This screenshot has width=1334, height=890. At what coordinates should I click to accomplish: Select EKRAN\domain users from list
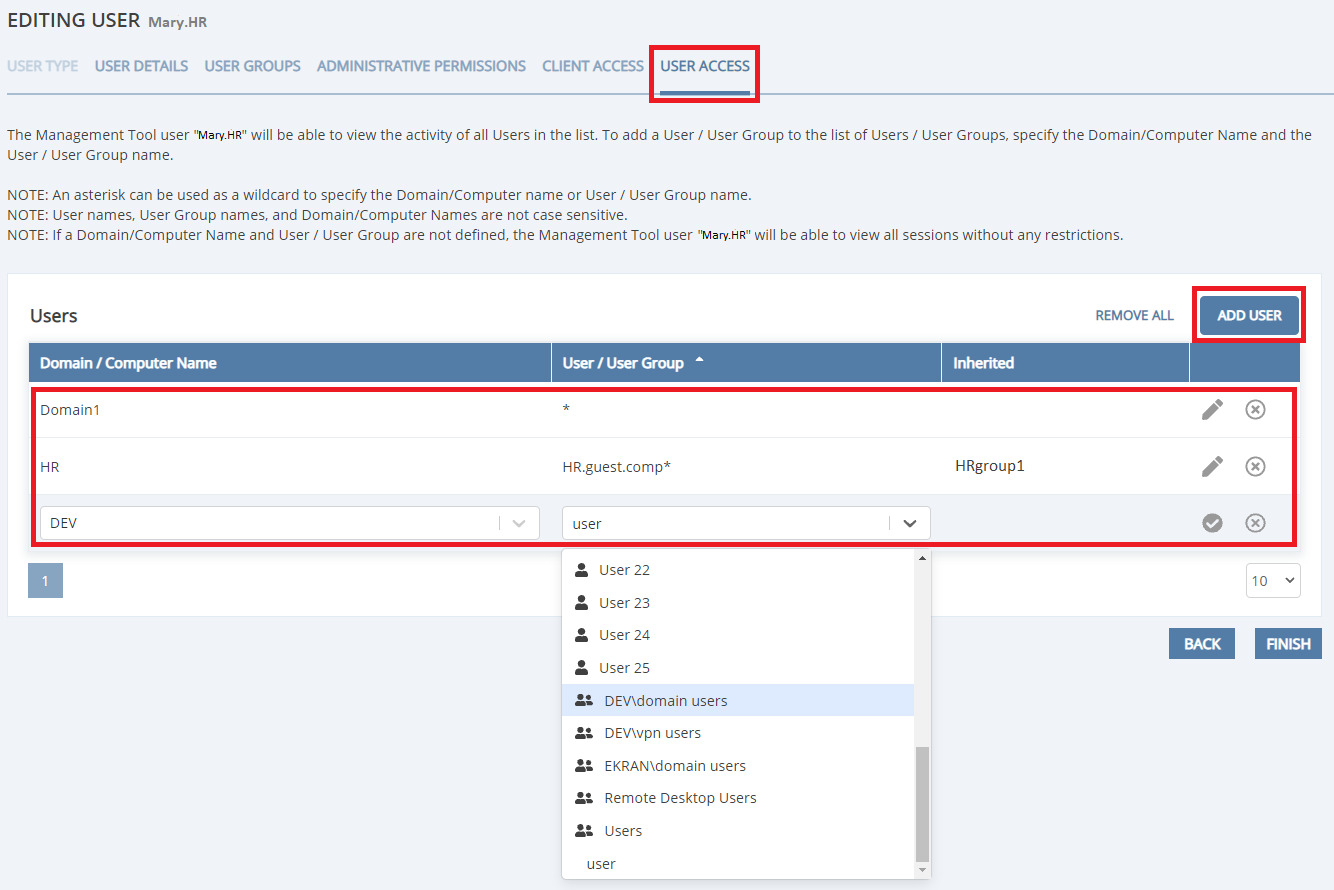click(675, 766)
